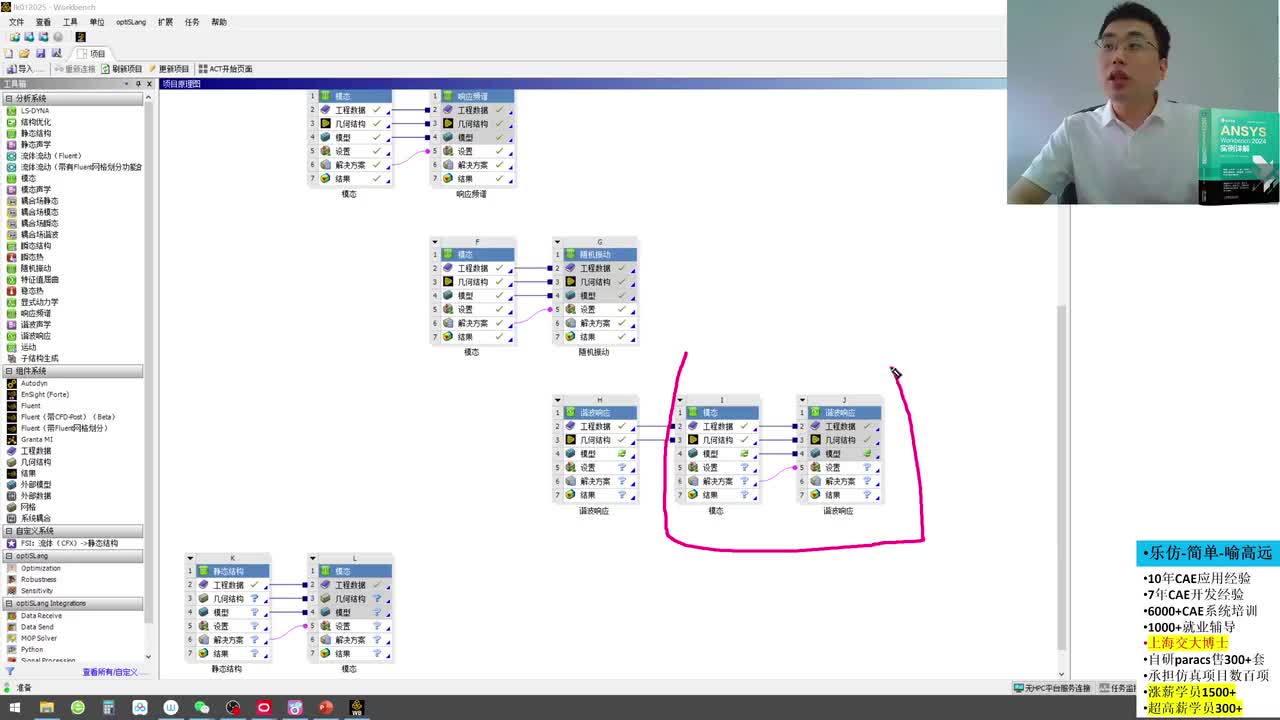Collapse the 分析系统 section
The image size is (1280, 720).
tap(8, 98)
